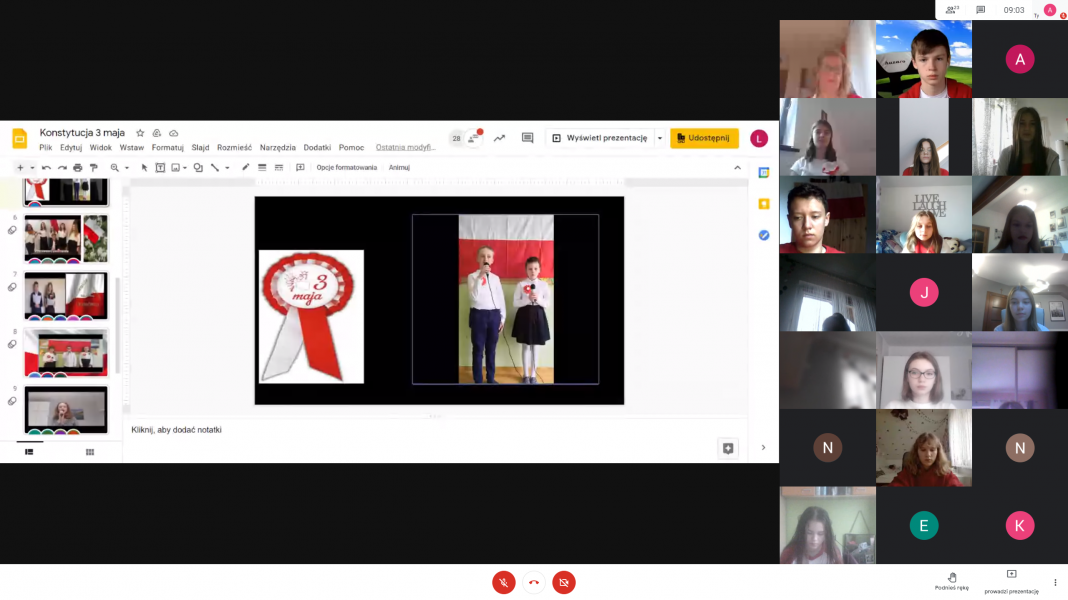The width and height of the screenshot is (1068, 600).
Task: Open the Meet chat icon
Action: (981, 10)
